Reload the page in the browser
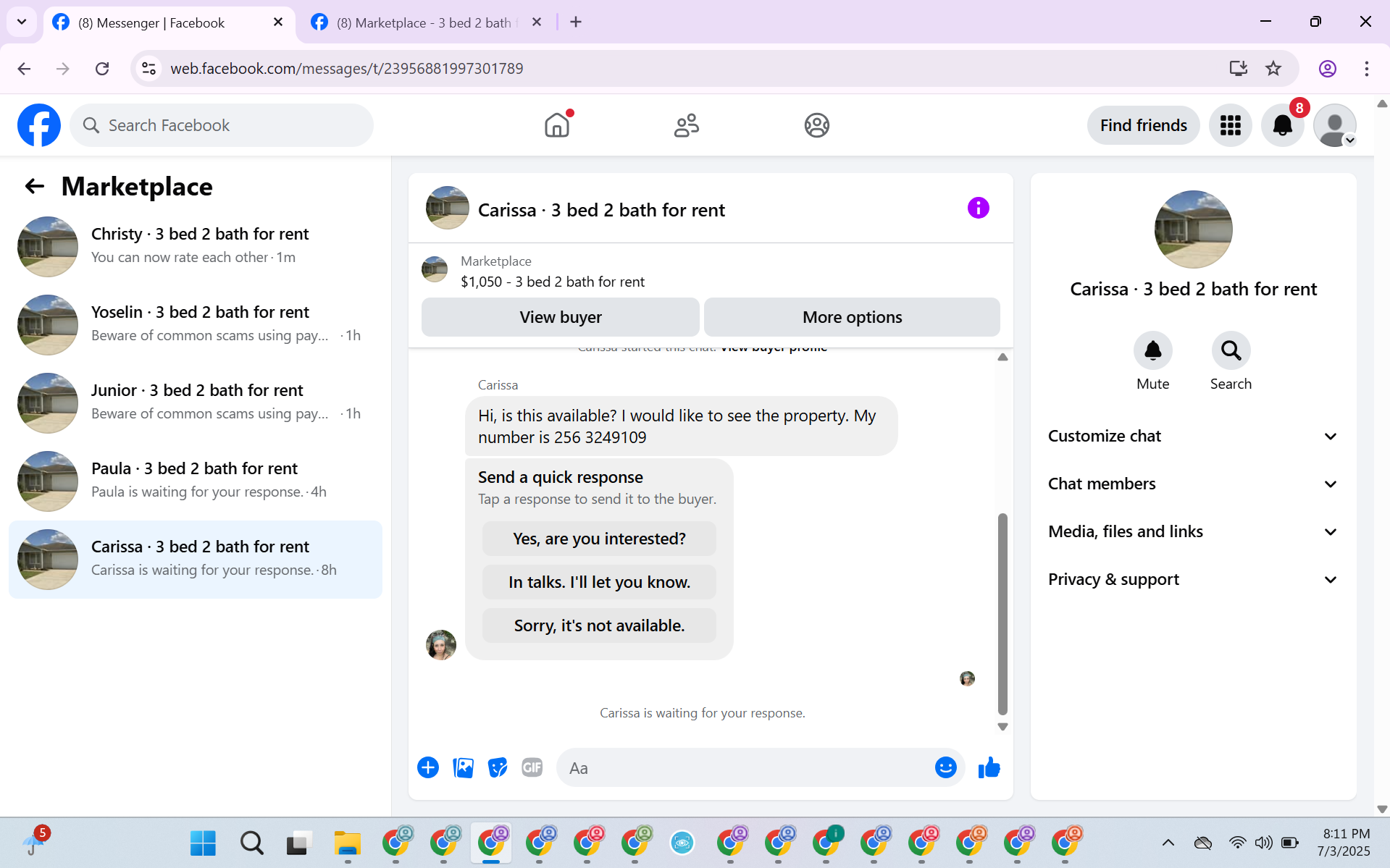This screenshot has width=1390, height=868. pos(102,69)
